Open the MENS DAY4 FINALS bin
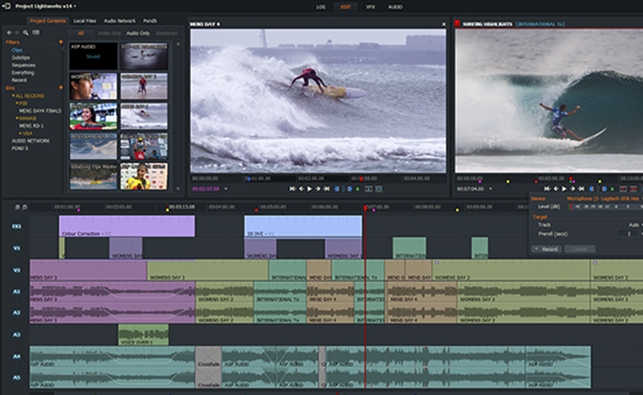This screenshot has height=395, width=643. [x=40, y=111]
